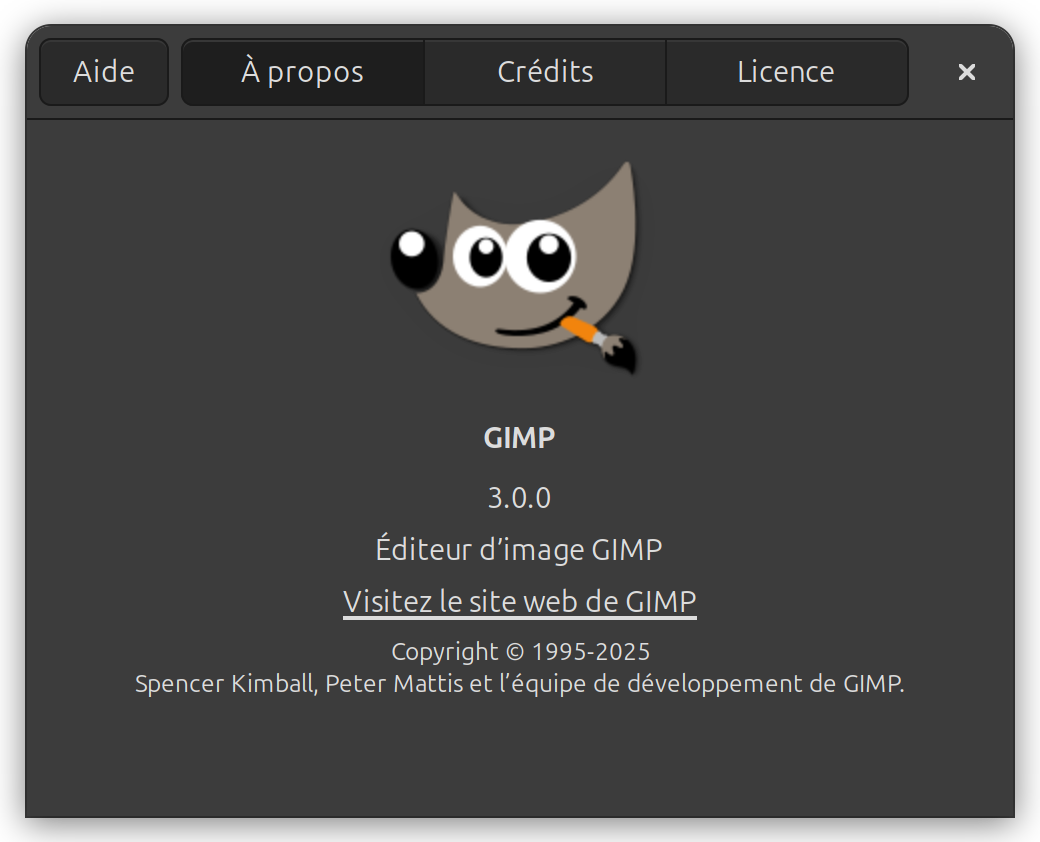Open the Aide help button
The width and height of the screenshot is (1040, 842).
pos(103,72)
